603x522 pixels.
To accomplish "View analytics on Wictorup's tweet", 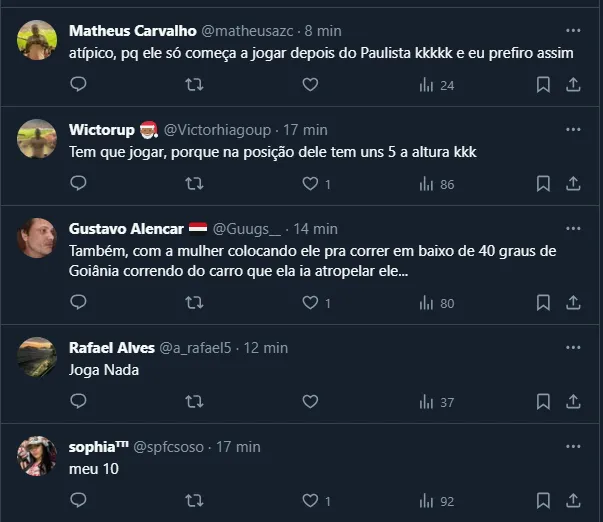I will [x=437, y=184].
